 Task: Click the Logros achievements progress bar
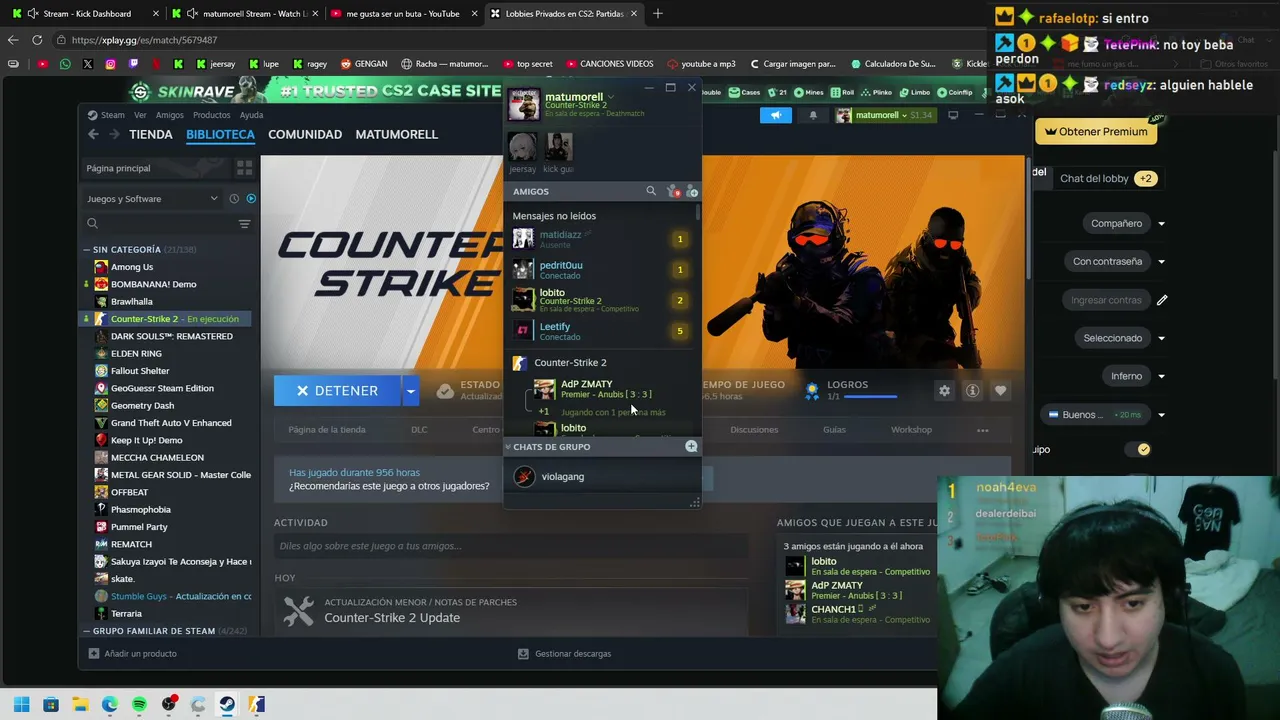pyautogui.click(x=870, y=397)
